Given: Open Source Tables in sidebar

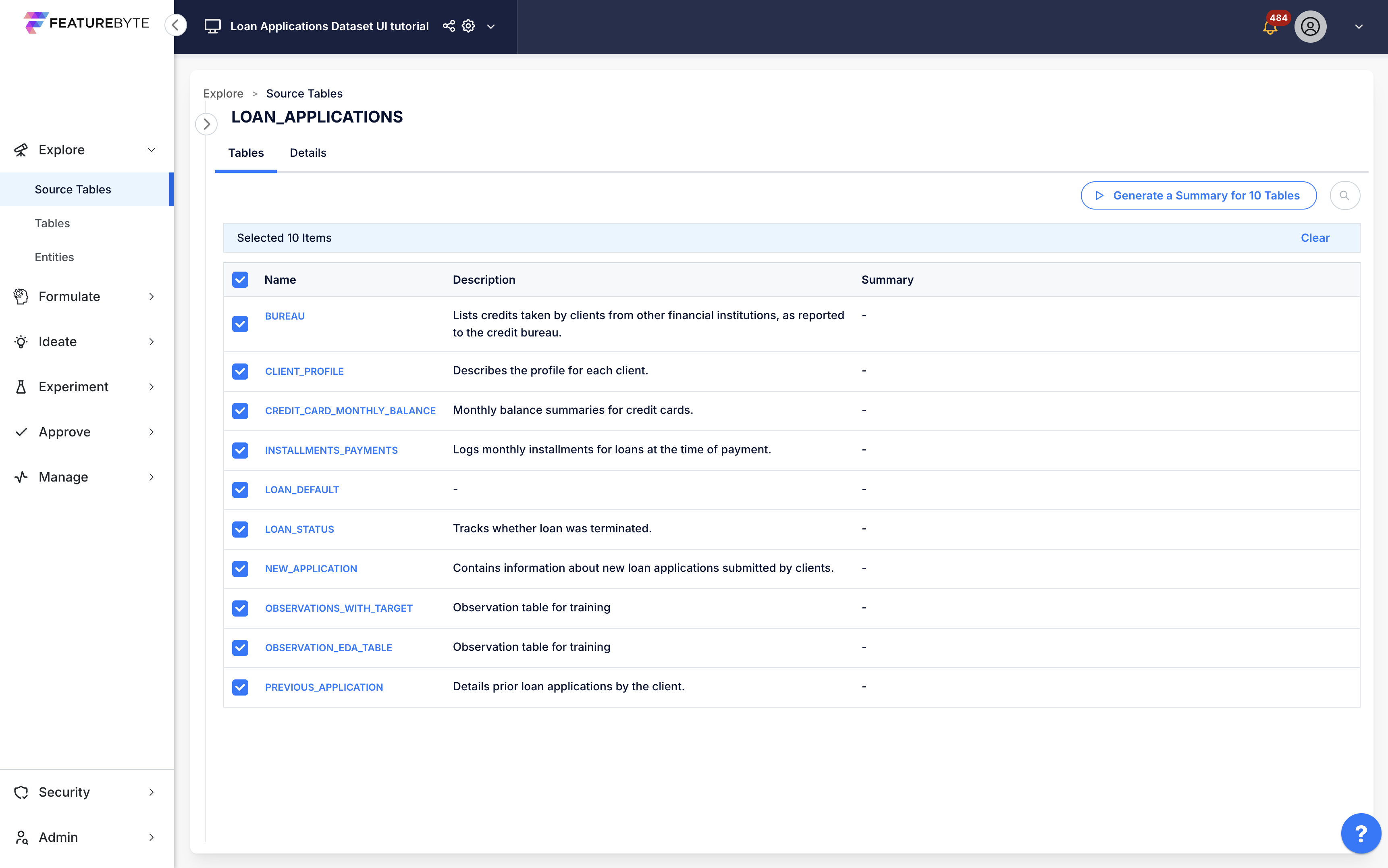Looking at the screenshot, I should (86, 189).
